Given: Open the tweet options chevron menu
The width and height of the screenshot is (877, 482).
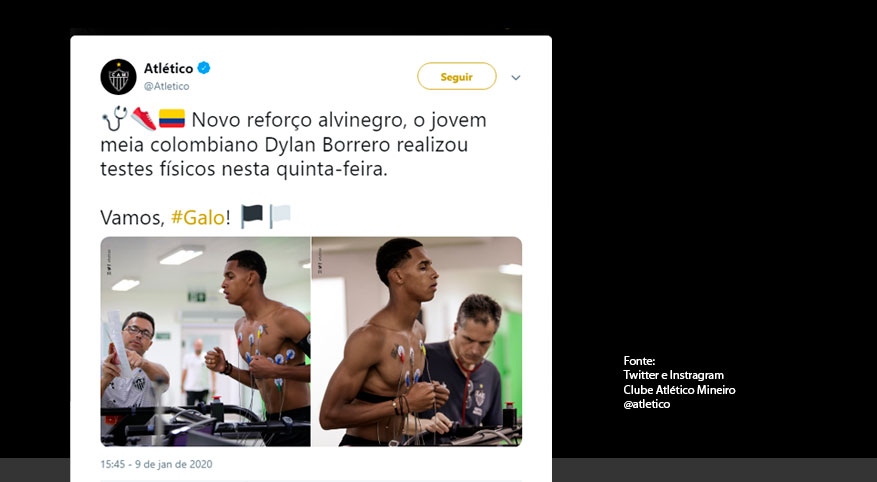Looking at the screenshot, I should point(516,78).
